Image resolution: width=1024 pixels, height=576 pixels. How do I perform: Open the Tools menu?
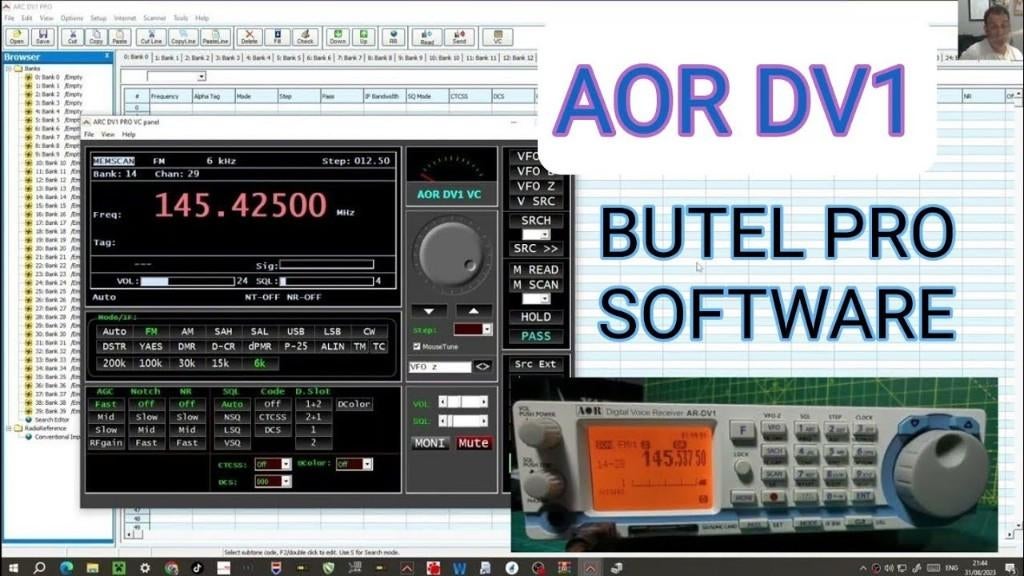click(180, 18)
